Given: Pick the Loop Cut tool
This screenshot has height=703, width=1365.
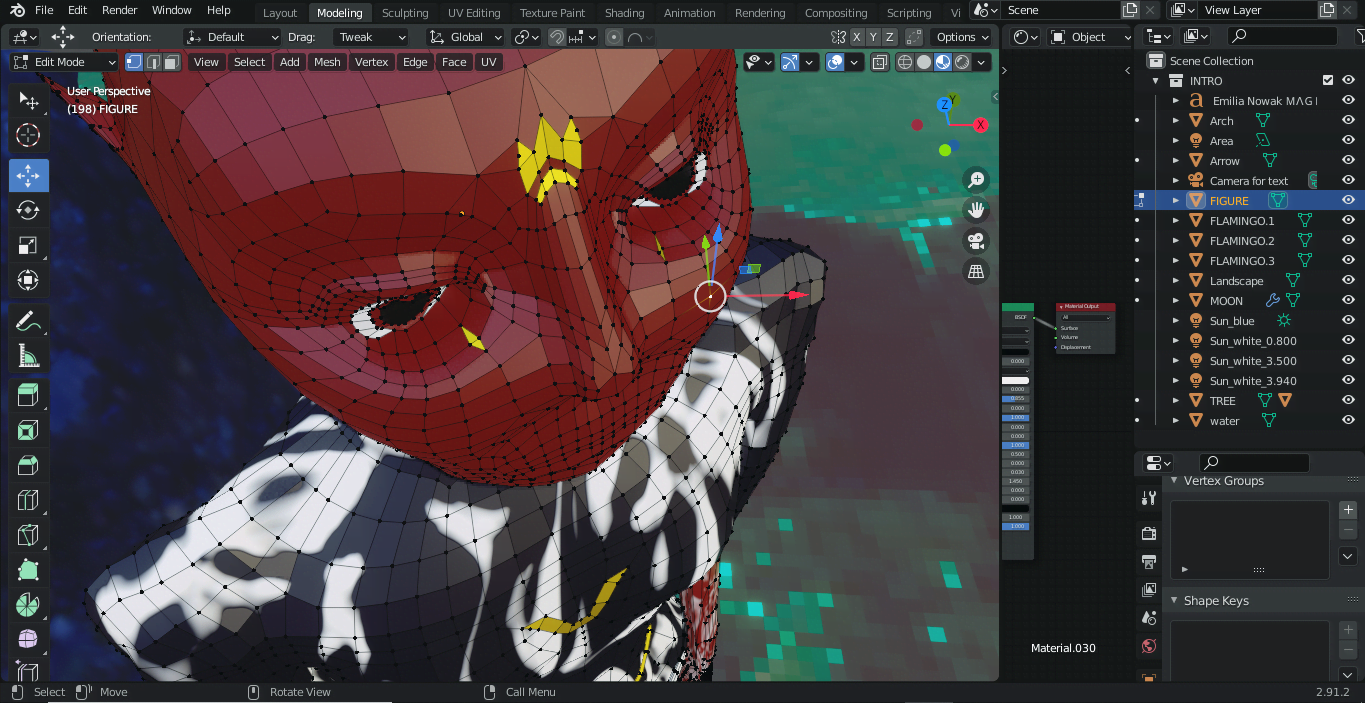Looking at the screenshot, I should pyautogui.click(x=28, y=500).
